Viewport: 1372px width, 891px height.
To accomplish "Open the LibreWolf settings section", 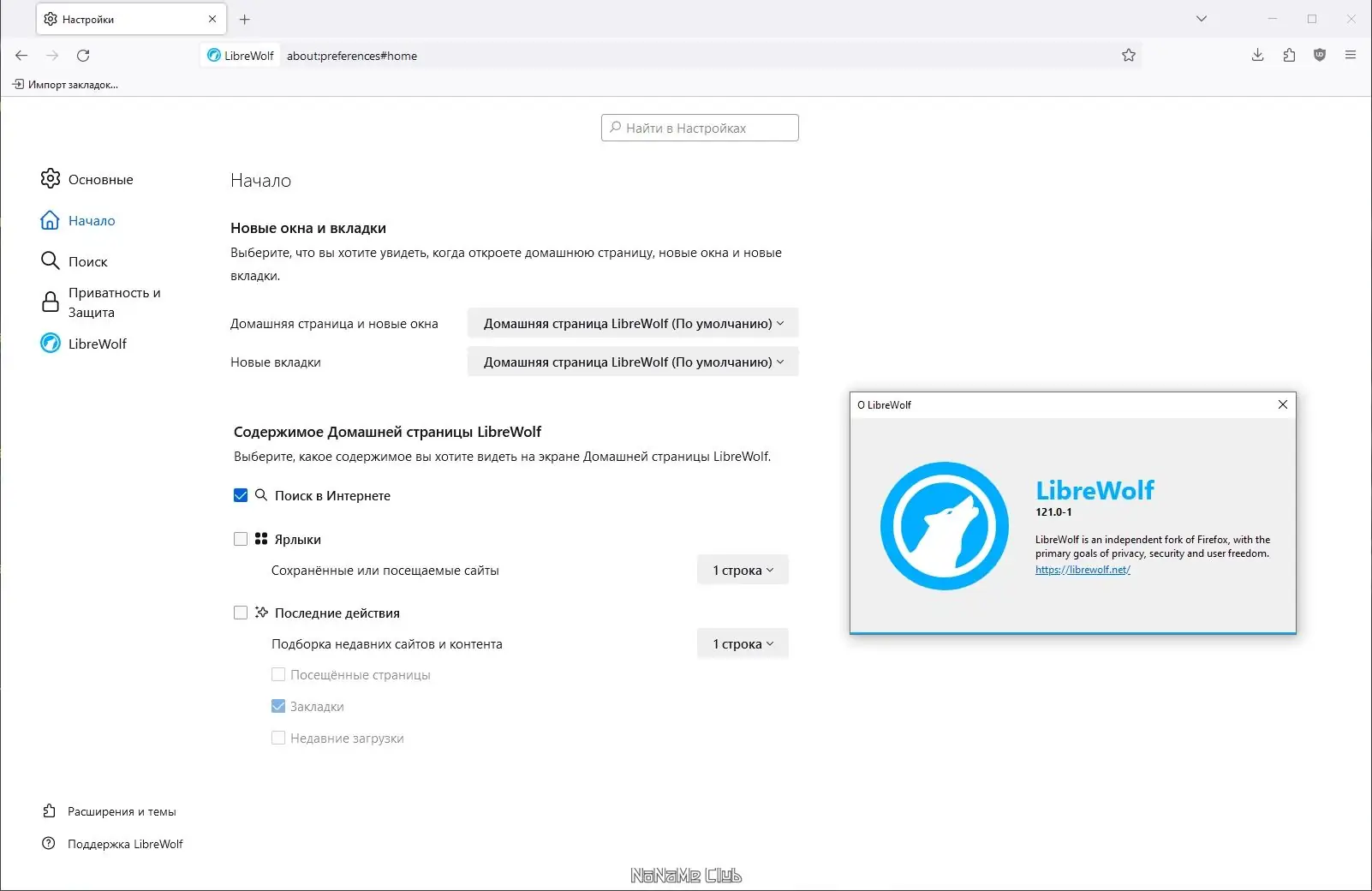I will [x=84, y=344].
